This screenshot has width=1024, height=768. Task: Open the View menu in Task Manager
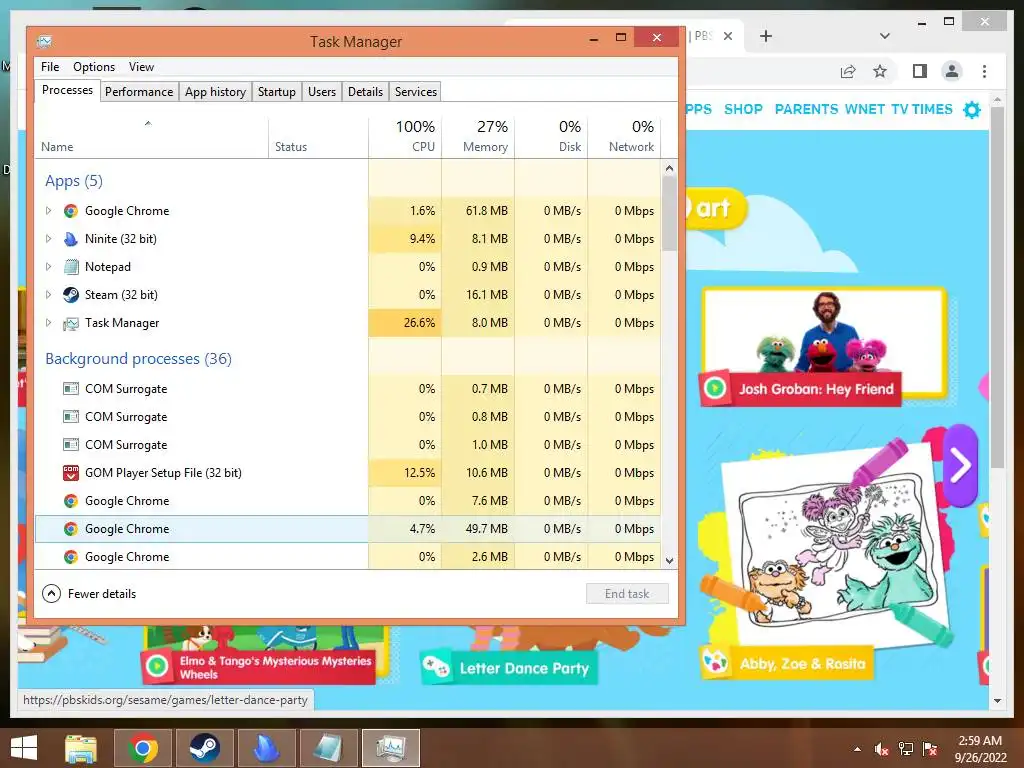(x=141, y=67)
